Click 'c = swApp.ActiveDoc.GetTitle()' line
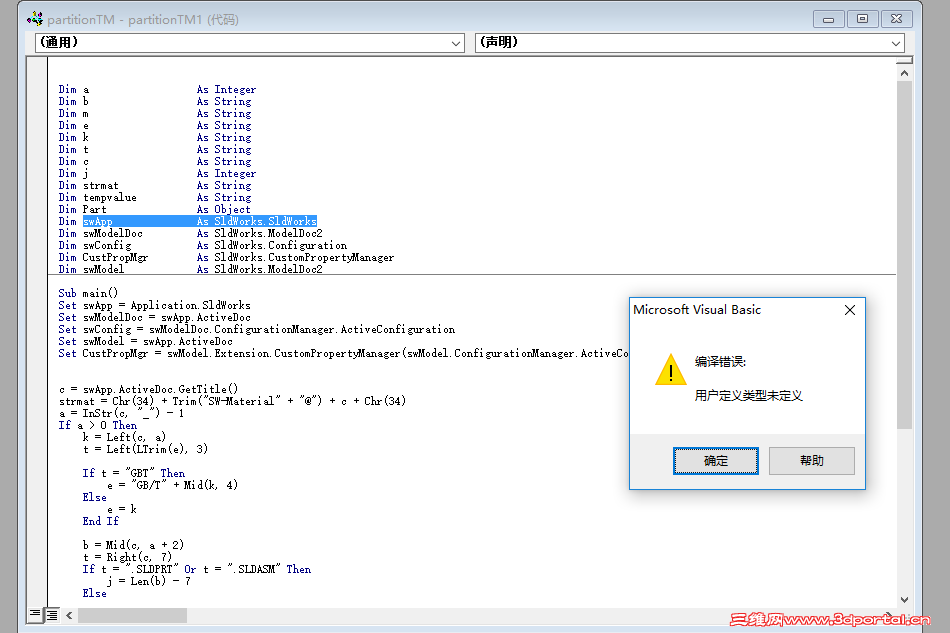950x633 pixels. 148,389
